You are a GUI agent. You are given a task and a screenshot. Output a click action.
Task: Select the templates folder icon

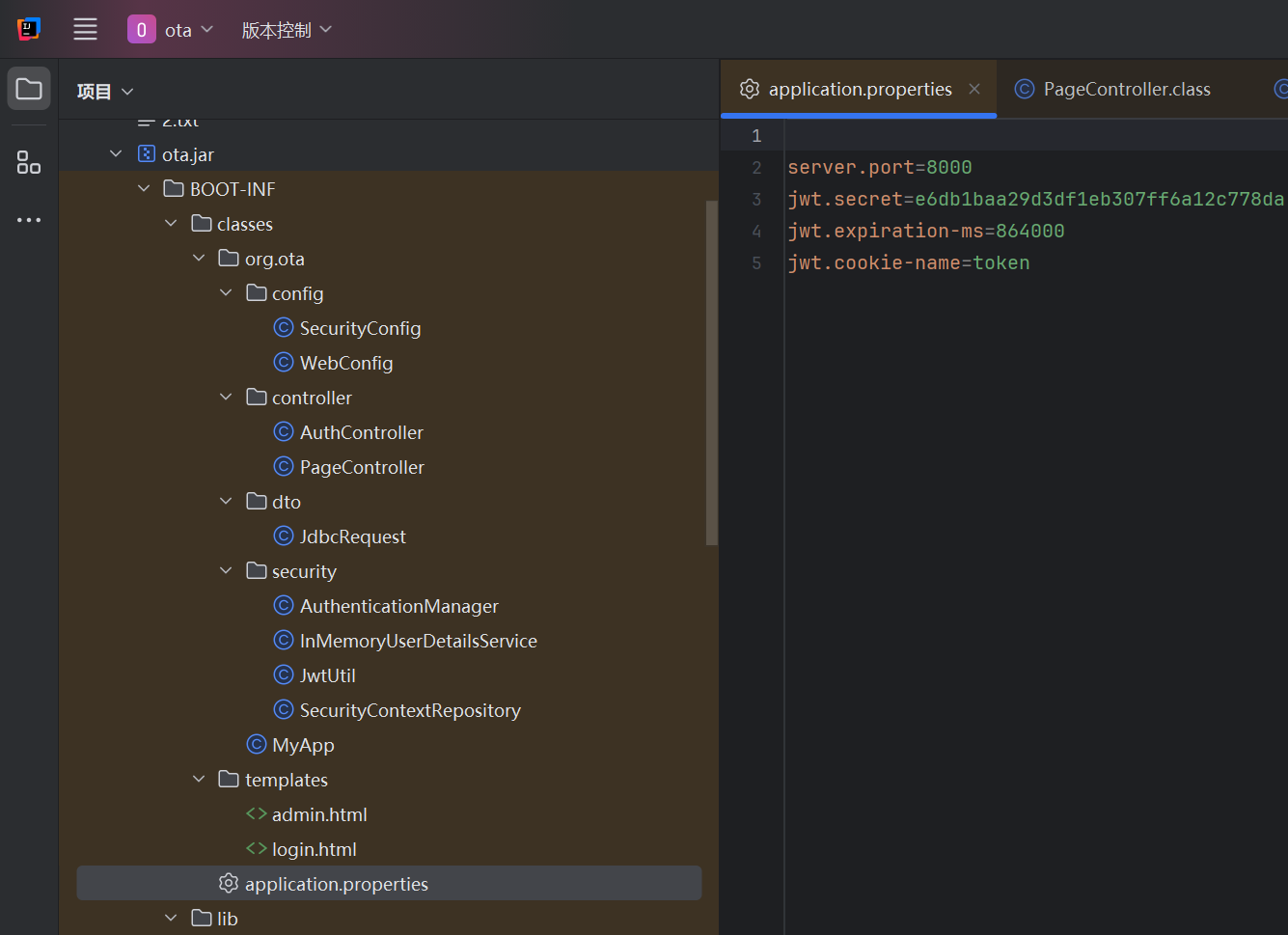(x=229, y=779)
